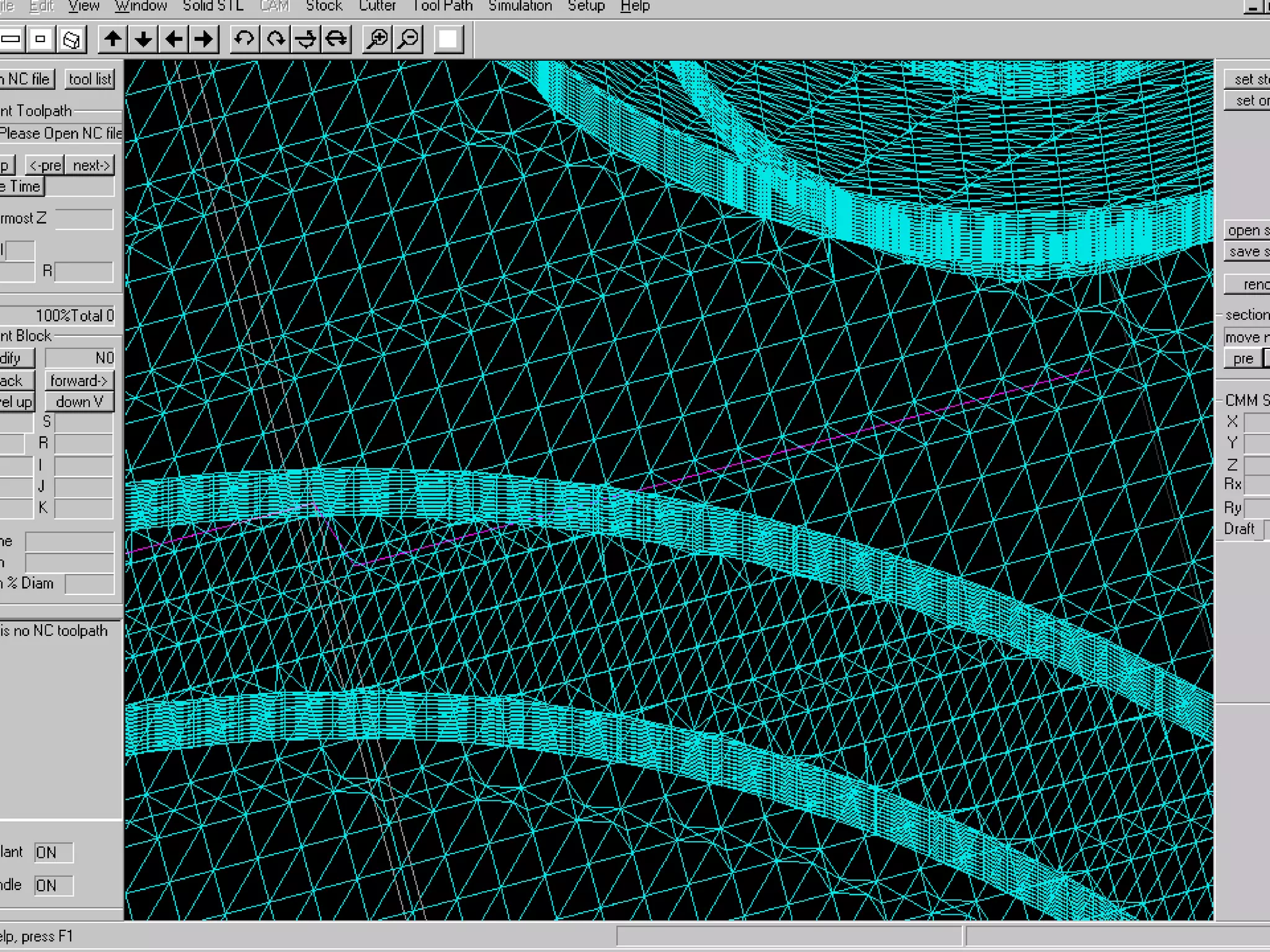Pan view right with right arrow icon
The image size is (1270, 952).
[204, 40]
